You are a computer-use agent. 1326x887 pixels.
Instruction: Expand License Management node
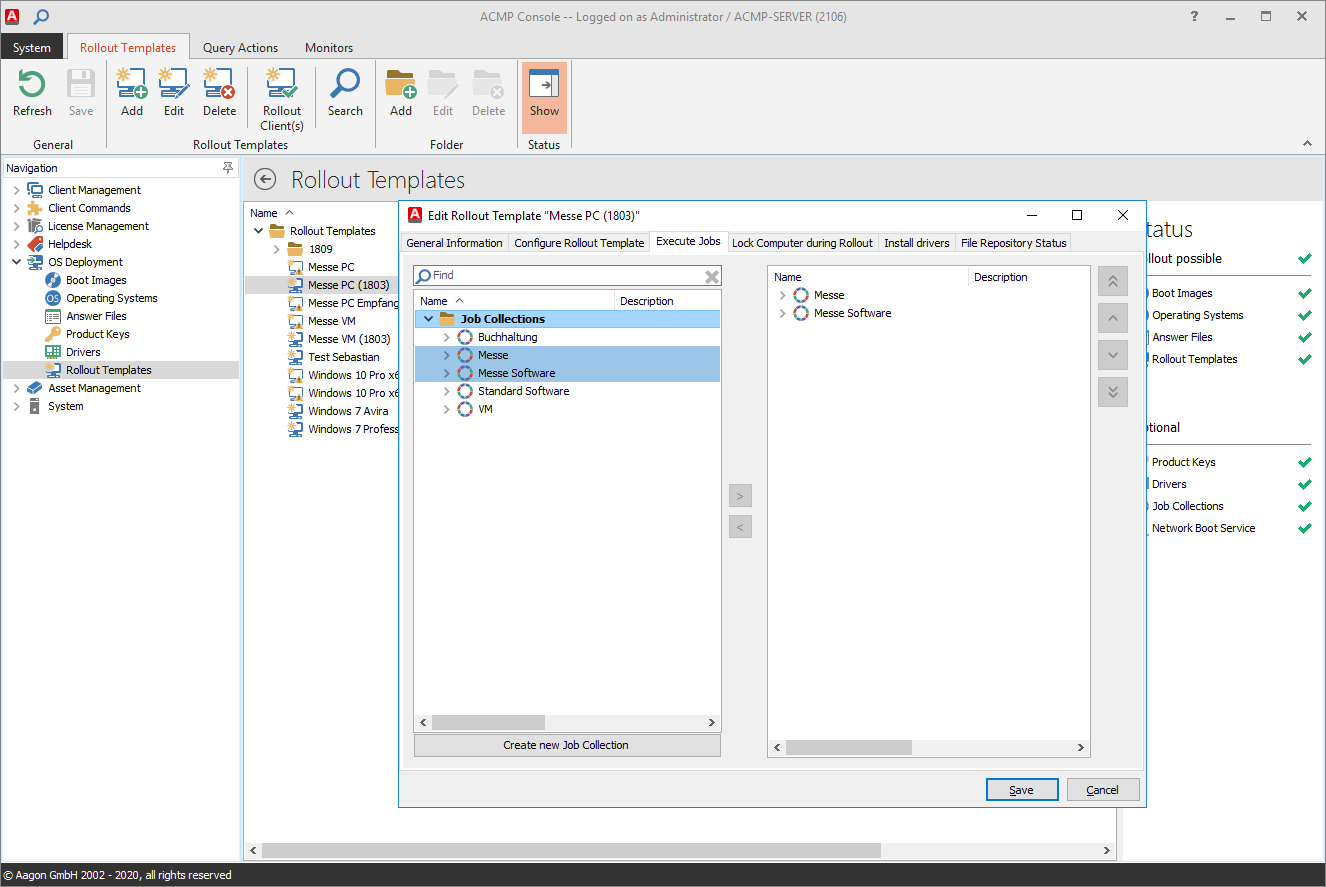[16, 226]
